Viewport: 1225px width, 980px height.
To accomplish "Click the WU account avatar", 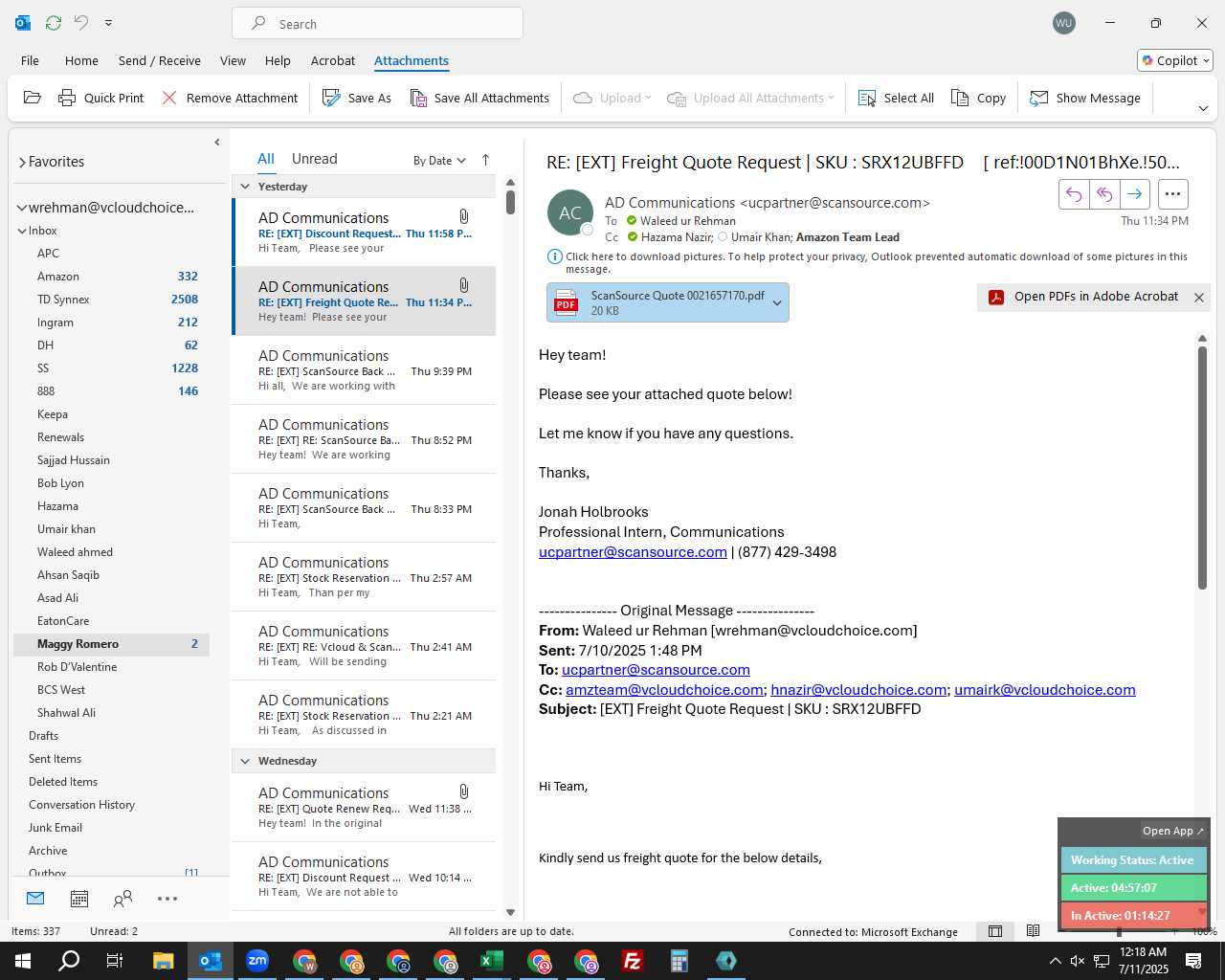I will [x=1063, y=23].
